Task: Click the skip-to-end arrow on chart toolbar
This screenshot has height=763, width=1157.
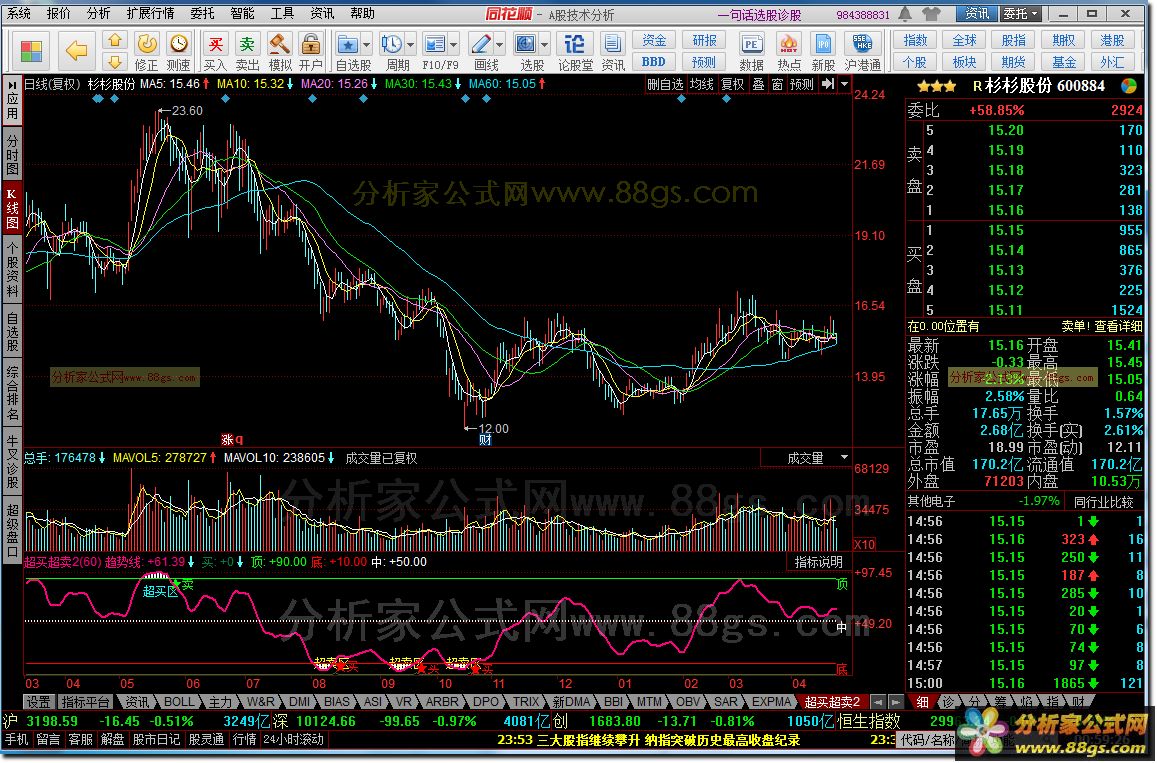Action: click(828, 84)
